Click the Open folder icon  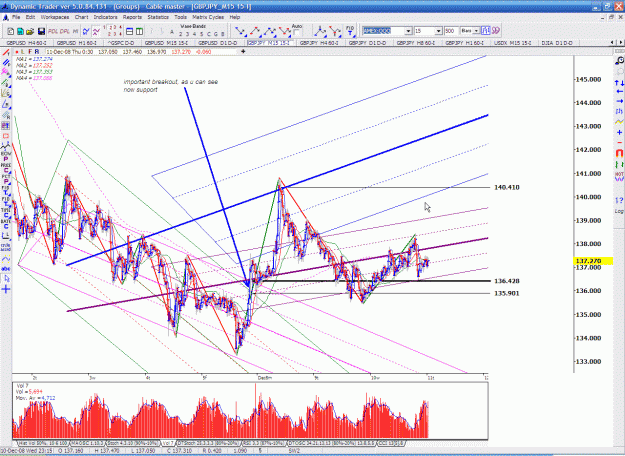[30, 31]
